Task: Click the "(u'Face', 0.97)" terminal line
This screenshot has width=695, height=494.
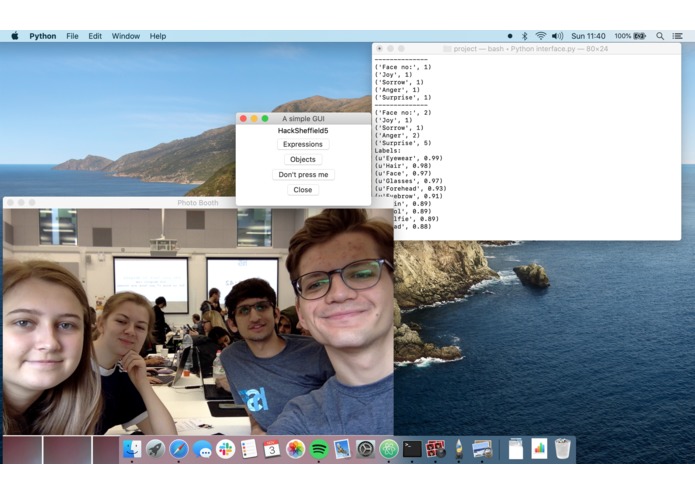Action: coord(403,173)
